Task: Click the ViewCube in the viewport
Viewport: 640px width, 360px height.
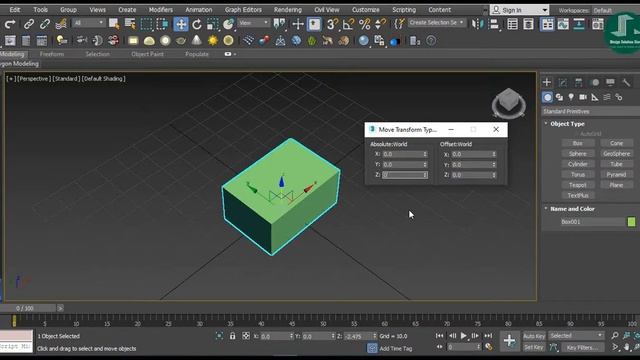Action: tap(509, 103)
